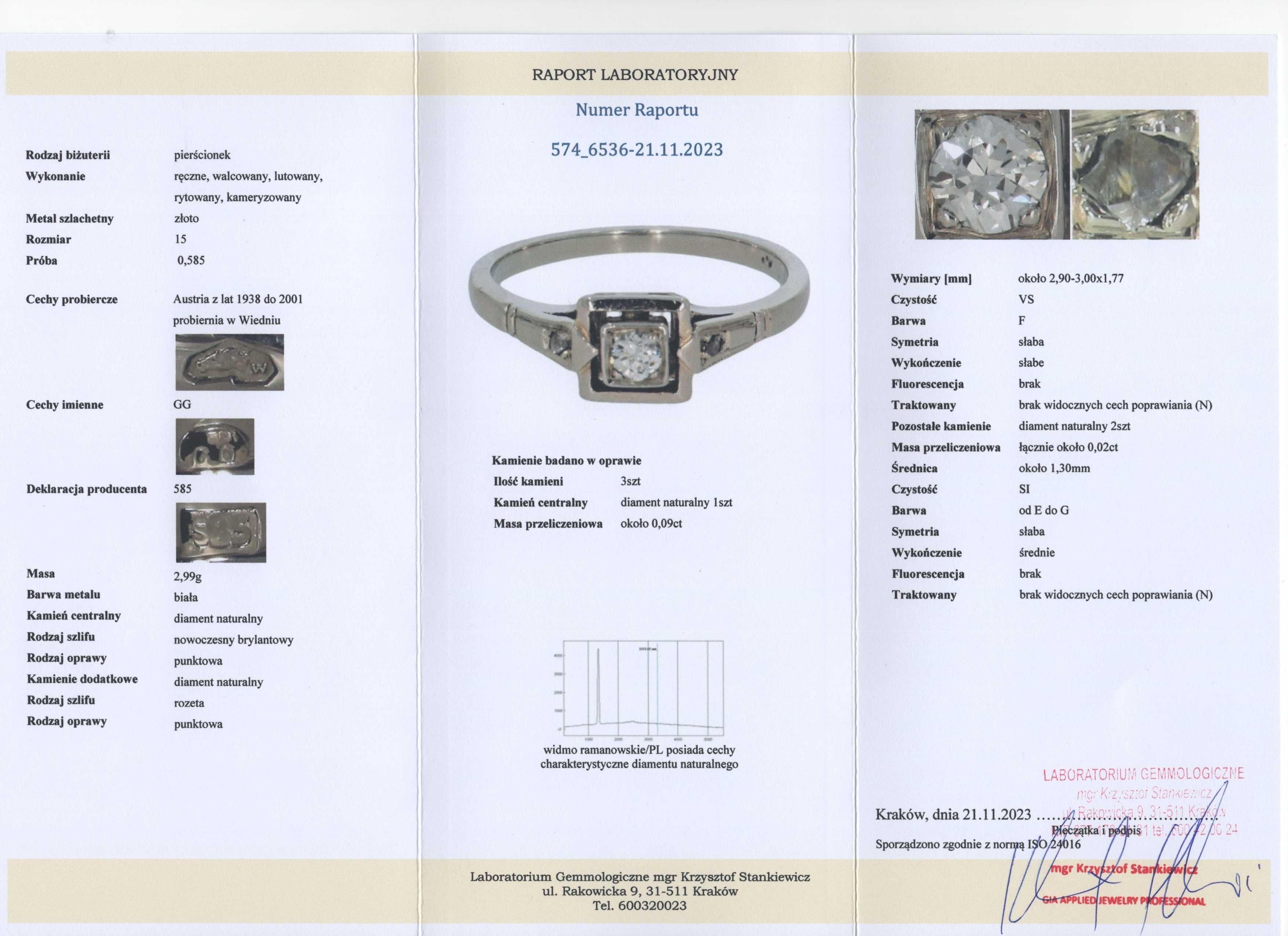Screen dimensions: 1288x936
Task: Click the colour grade F
Action: point(1022,320)
